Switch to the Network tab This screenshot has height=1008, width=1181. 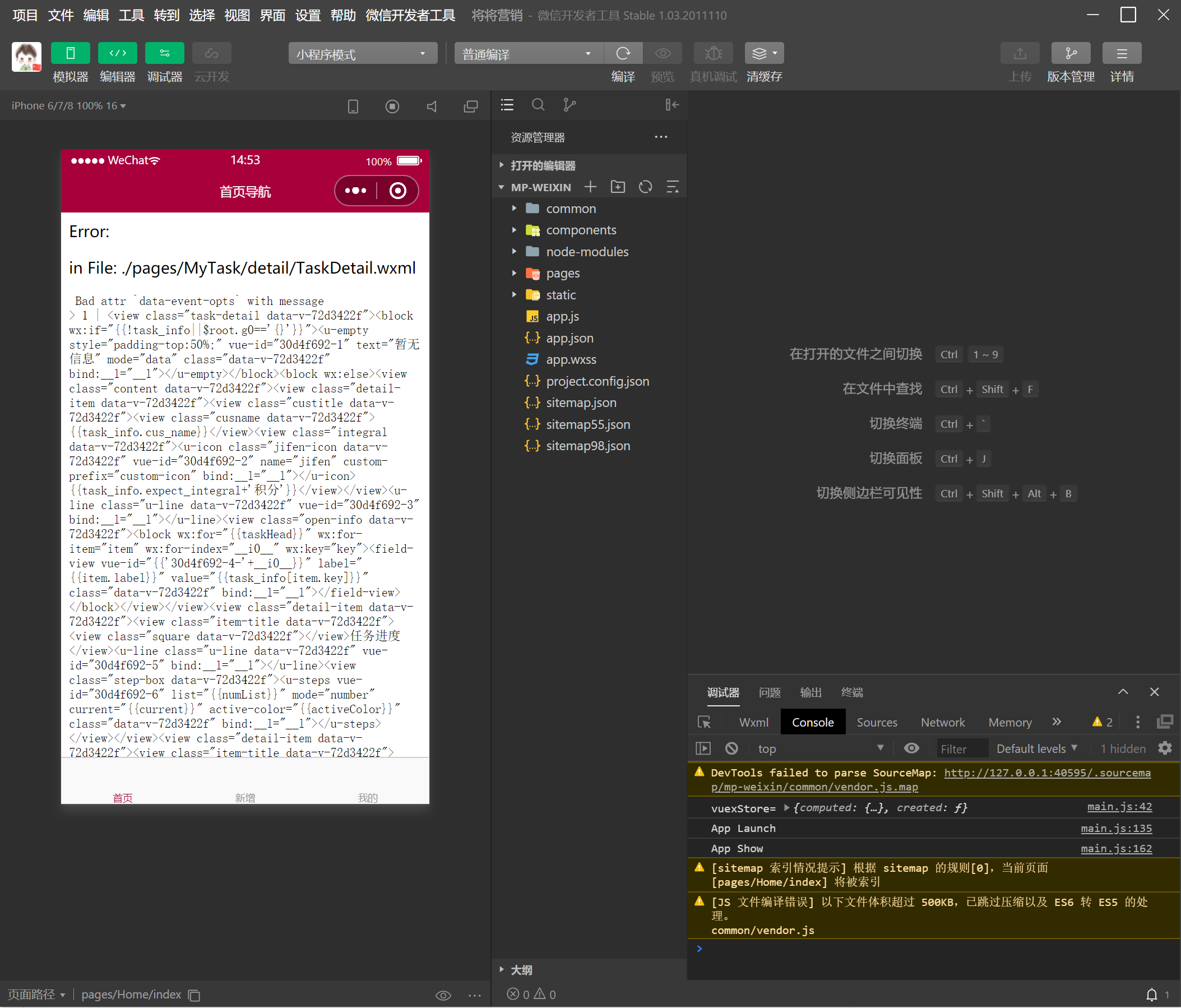(x=943, y=722)
